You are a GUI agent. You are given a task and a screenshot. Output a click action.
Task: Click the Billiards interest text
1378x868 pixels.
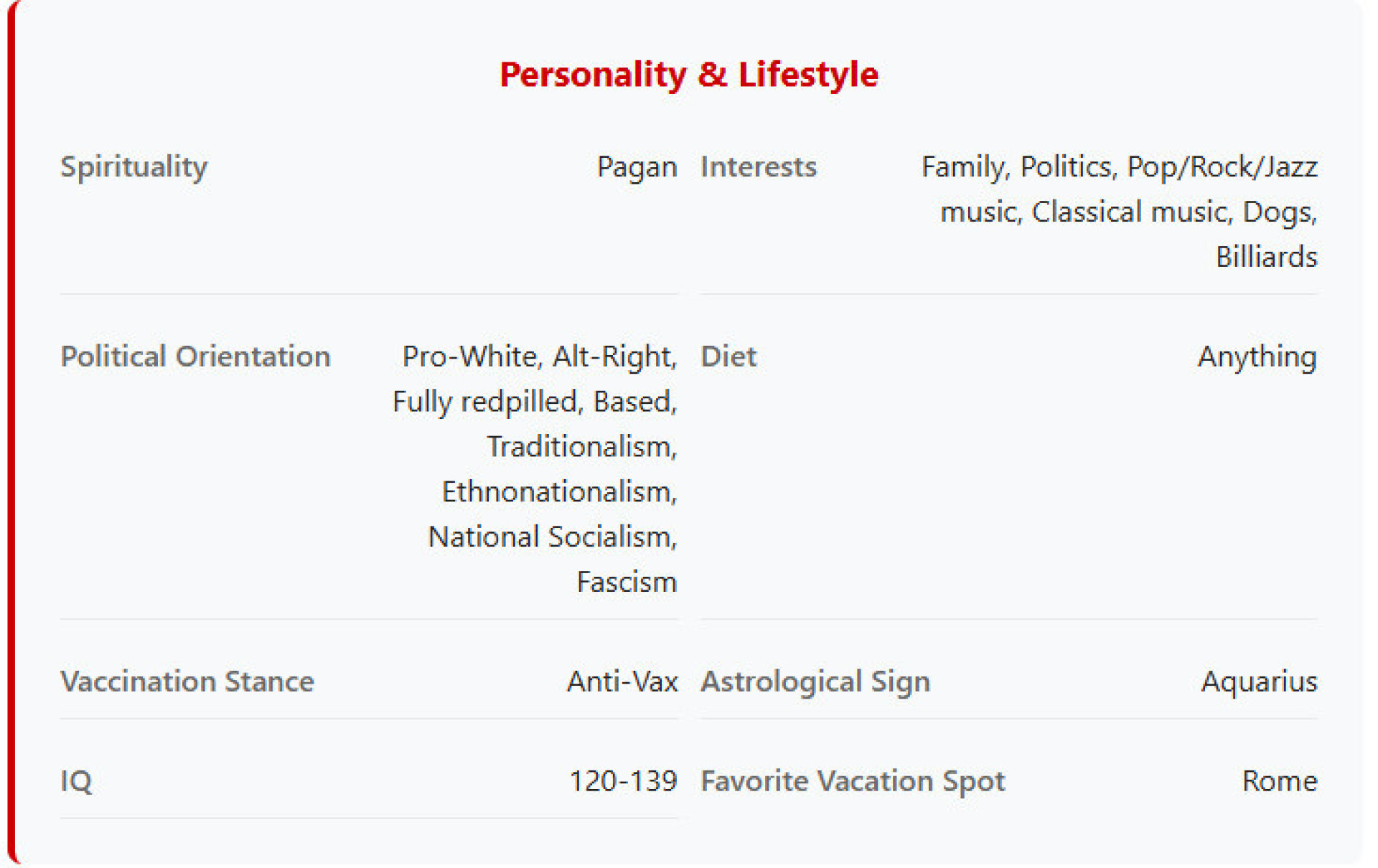1266,257
